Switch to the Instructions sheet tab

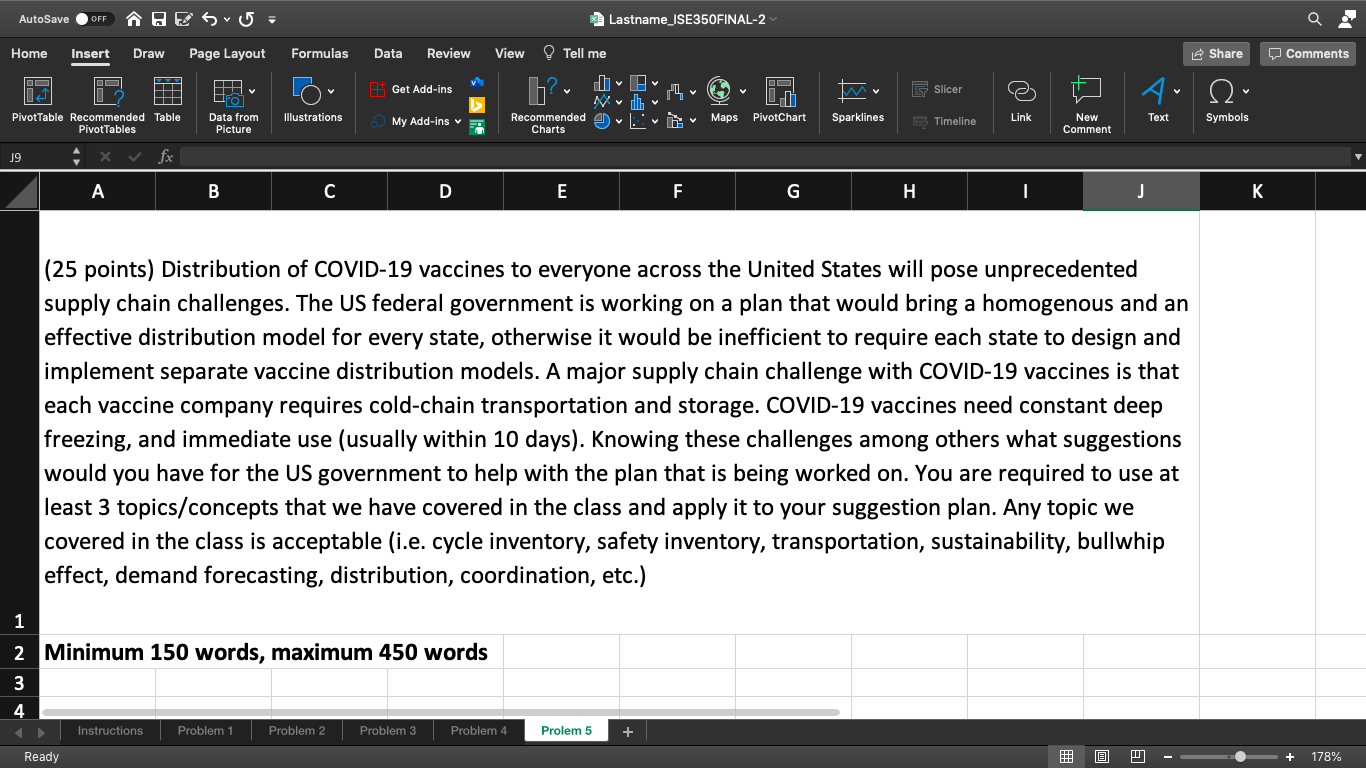pyautogui.click(x=110, y=731)
